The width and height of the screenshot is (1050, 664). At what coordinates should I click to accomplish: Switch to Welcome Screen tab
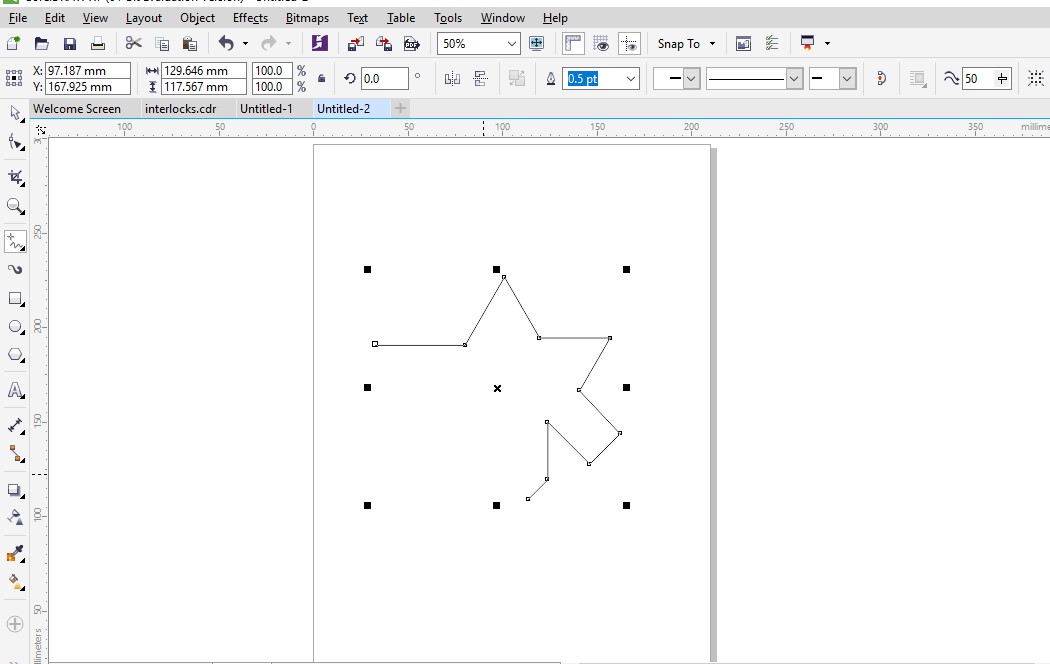[77, 108]
